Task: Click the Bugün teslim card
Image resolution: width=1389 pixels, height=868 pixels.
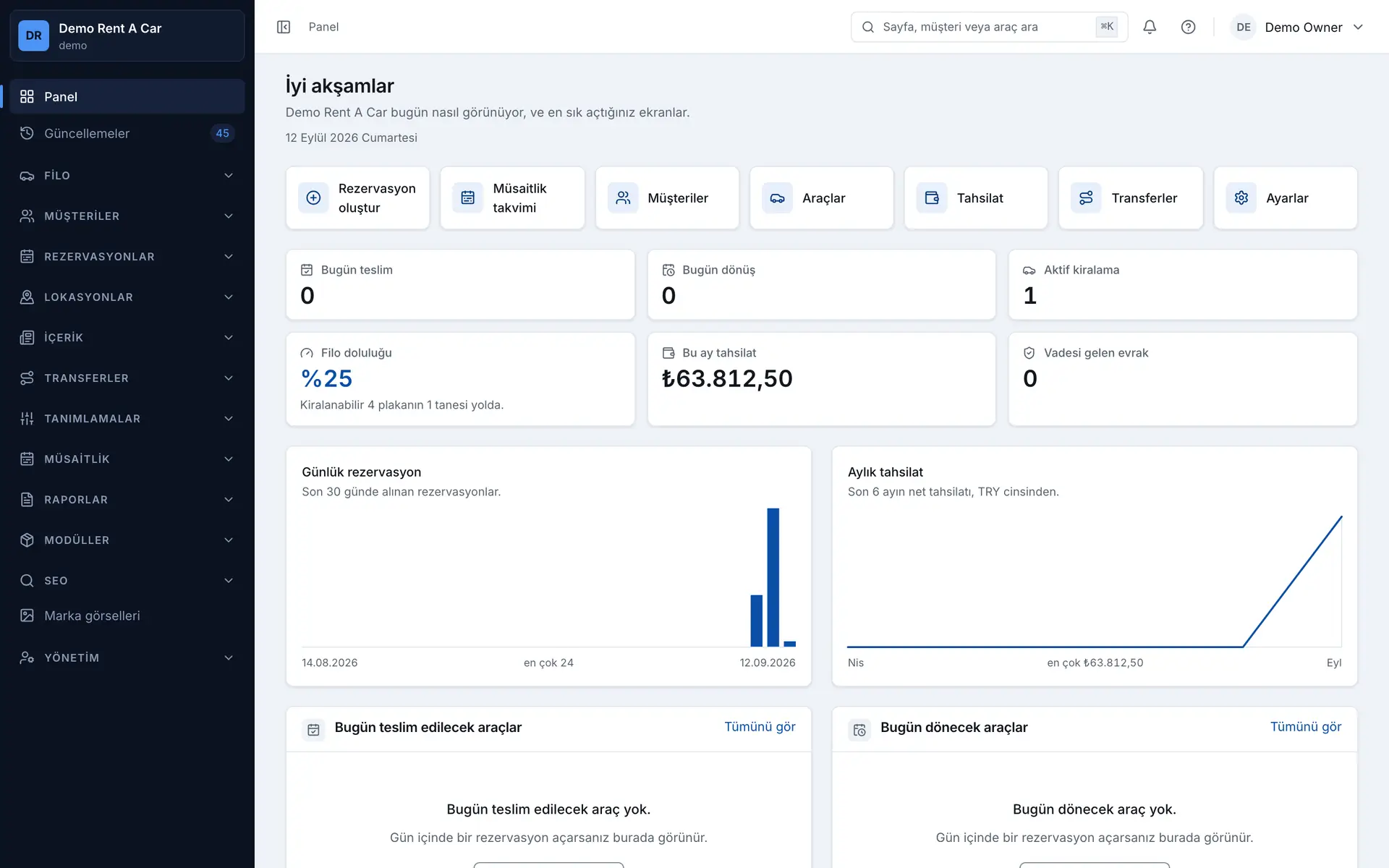Action: tap(460, 284)
